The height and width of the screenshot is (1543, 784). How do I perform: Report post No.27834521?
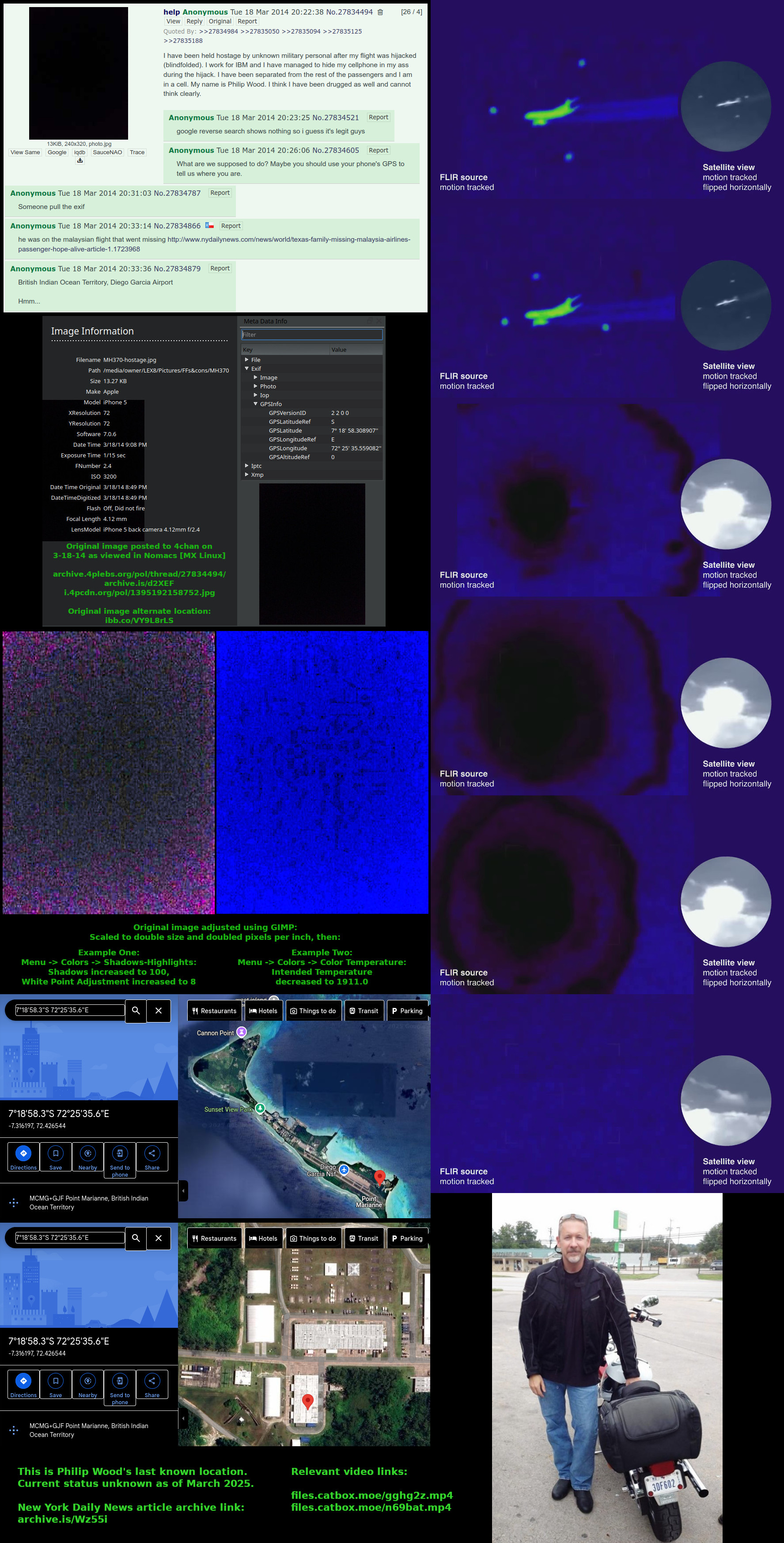click(379, 118)
